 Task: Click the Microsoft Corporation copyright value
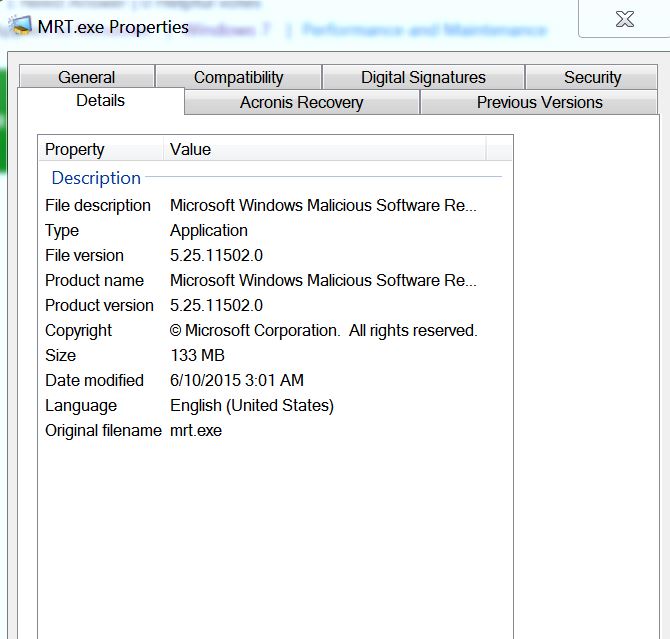pos(323,330)
